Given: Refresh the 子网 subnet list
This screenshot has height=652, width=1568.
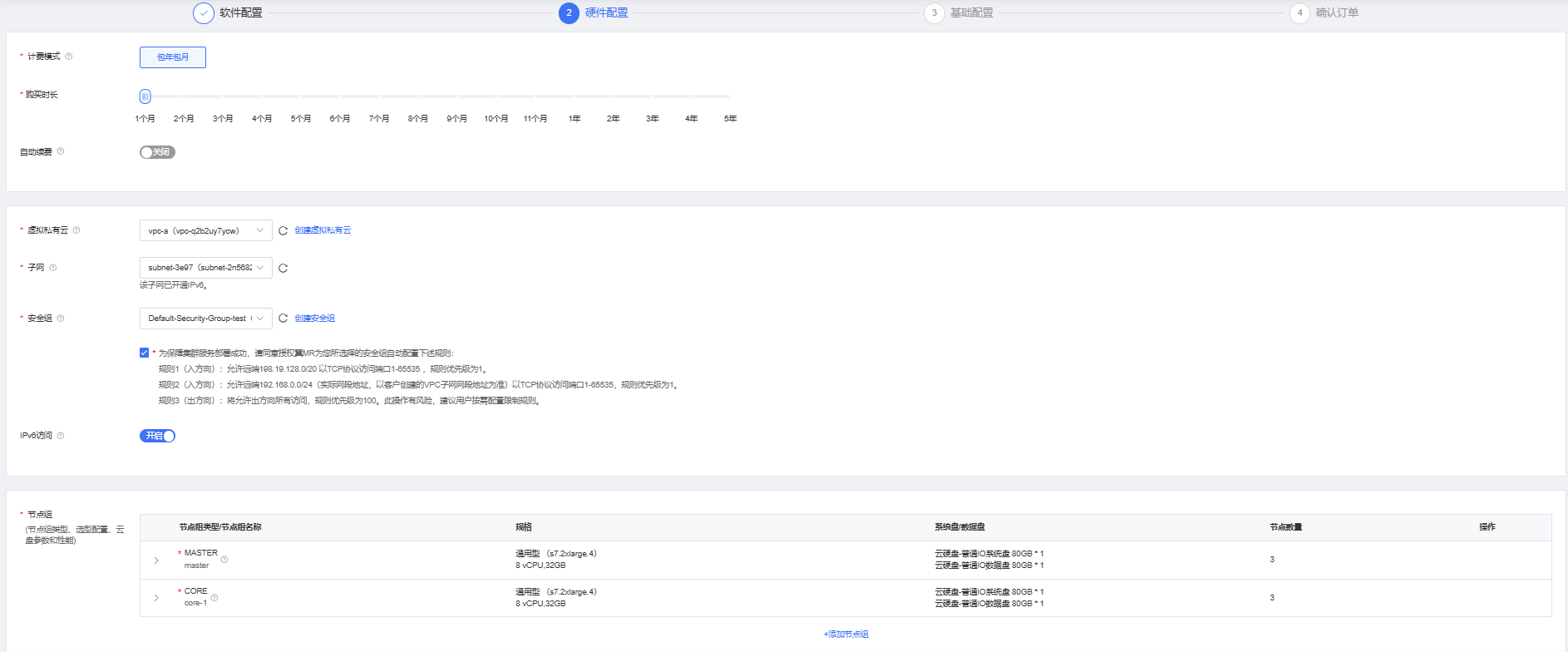Looking at the screenshot, I should point(283,268).
